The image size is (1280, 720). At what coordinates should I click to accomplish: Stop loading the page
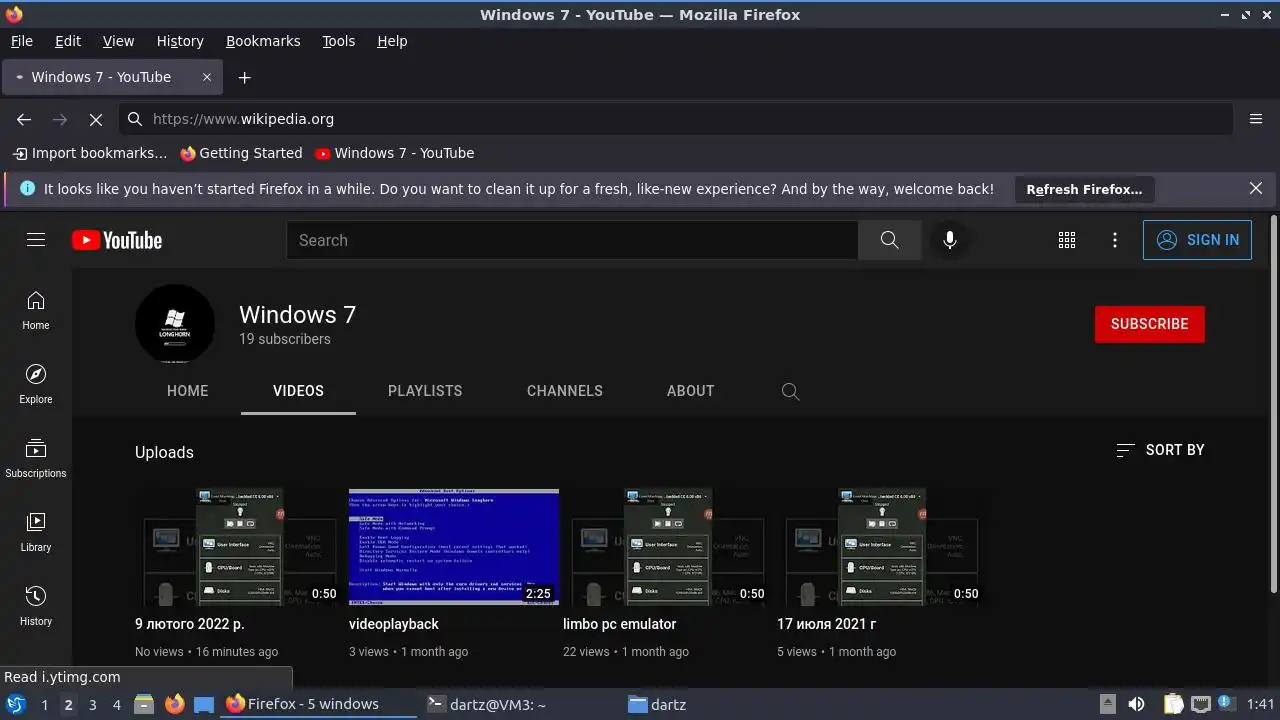[96, 119]
